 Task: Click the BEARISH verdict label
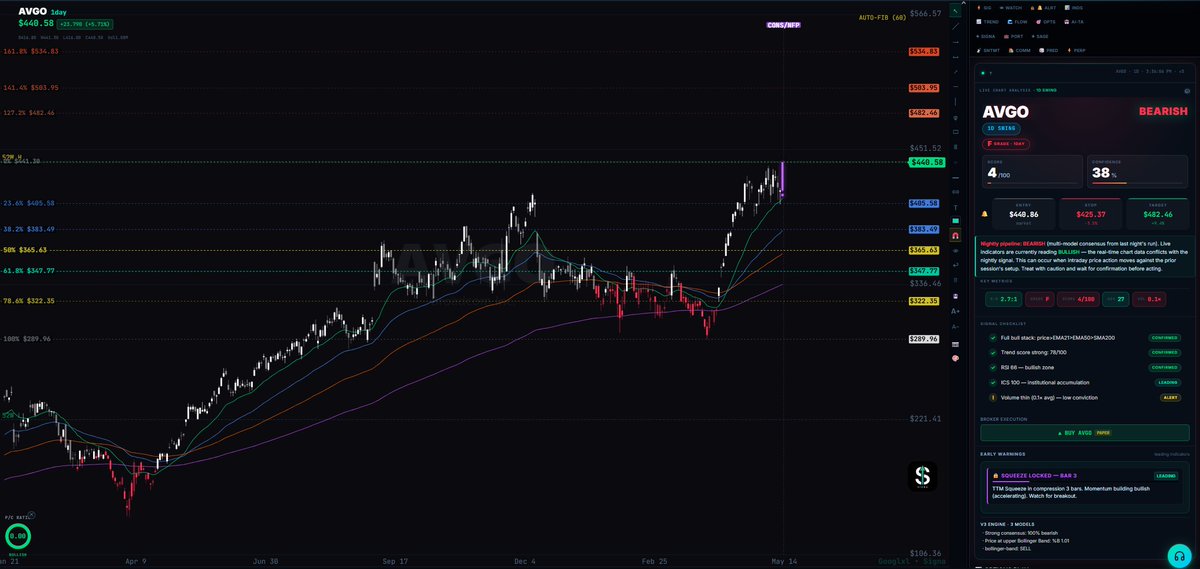point(1164,111)
